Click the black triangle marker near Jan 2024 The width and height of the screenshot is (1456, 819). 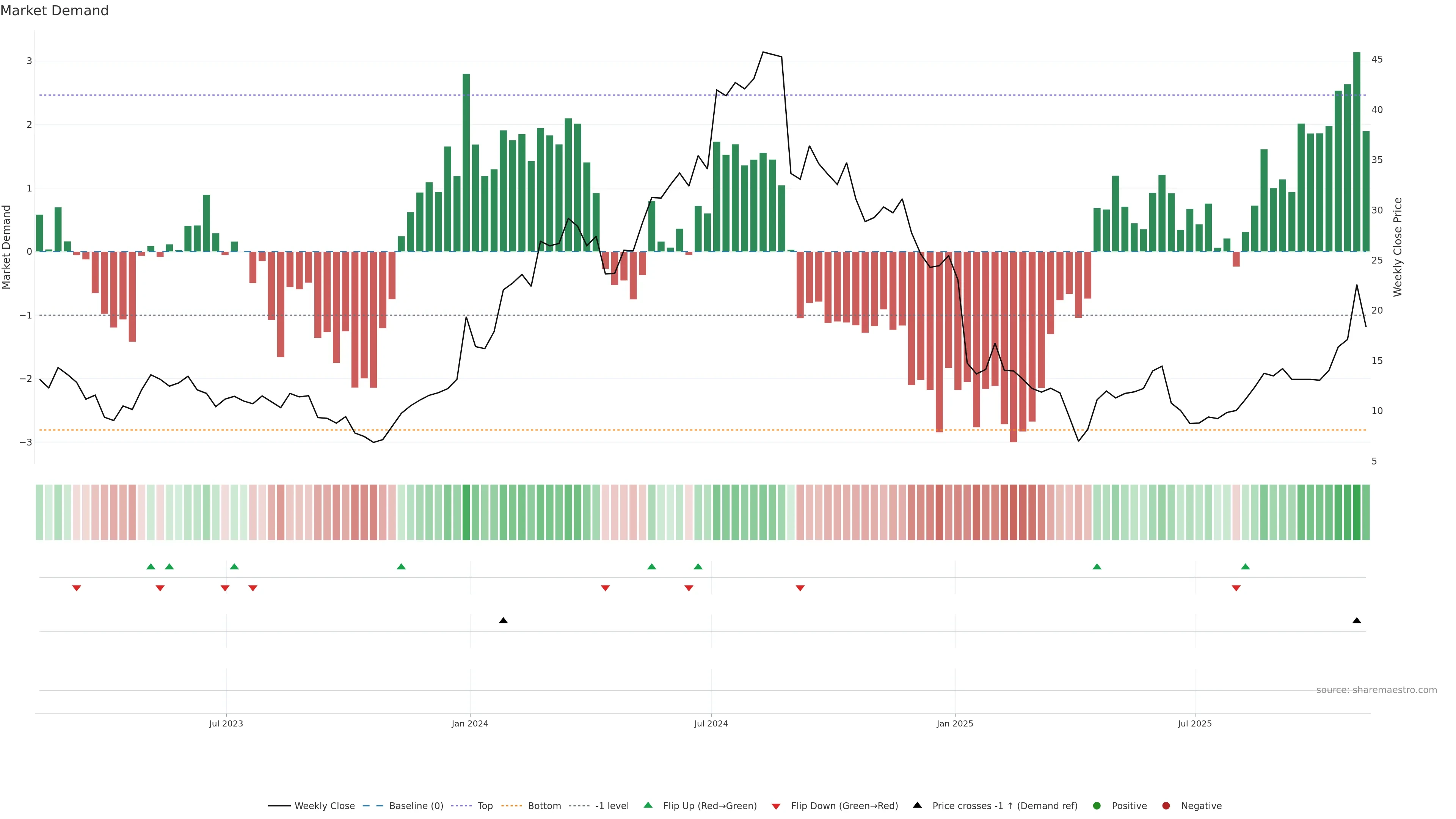coord(503,621)
